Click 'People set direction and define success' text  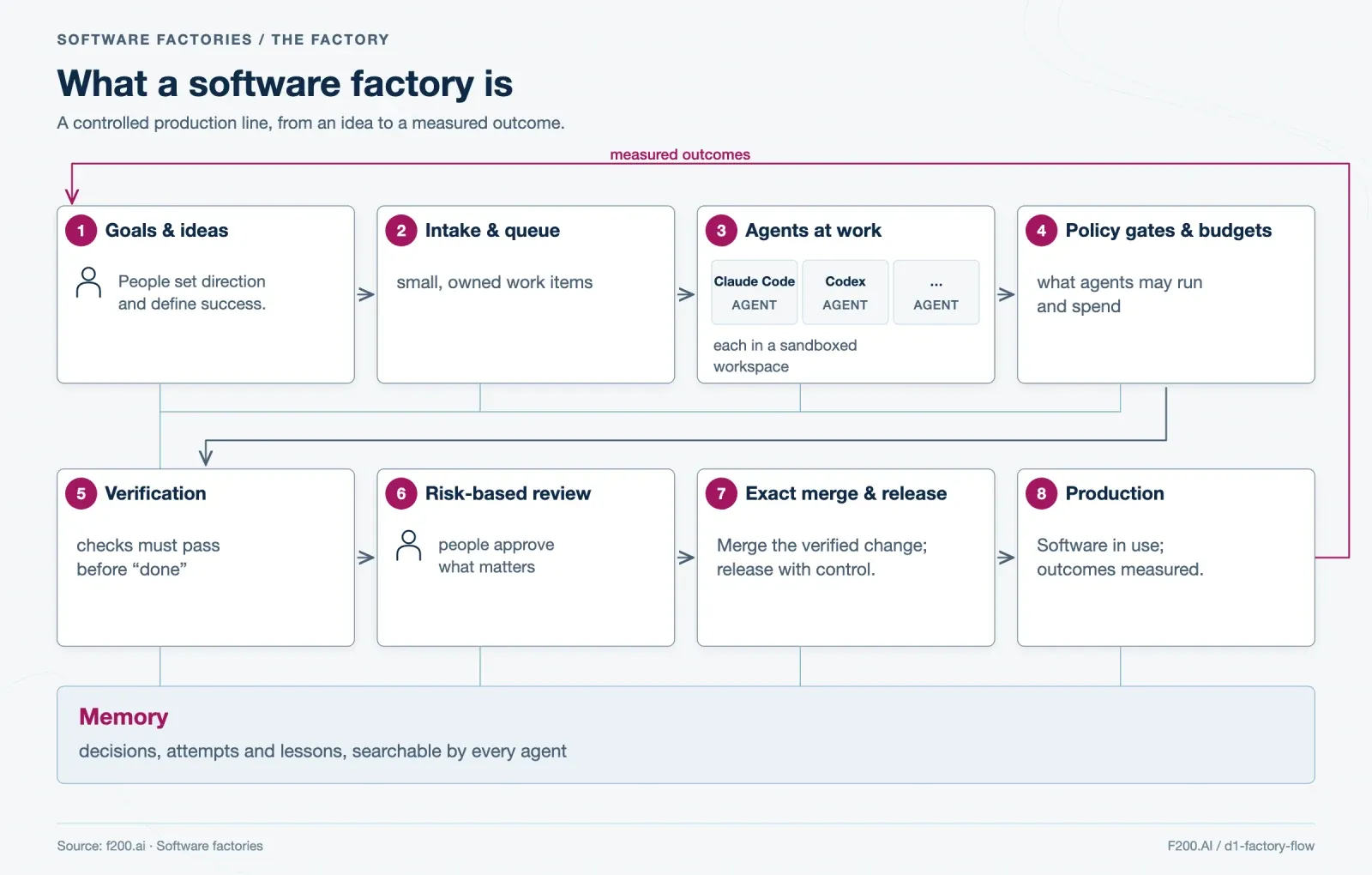(192, 293)
